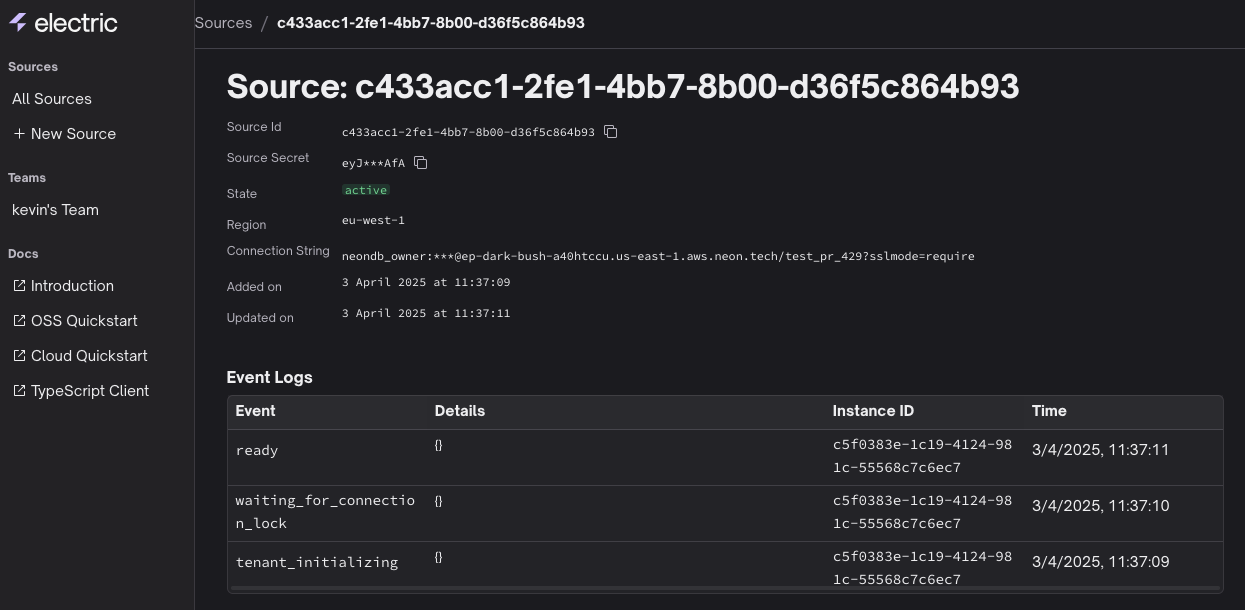Click the external link icon near TypeScript Client

point(19,390)
